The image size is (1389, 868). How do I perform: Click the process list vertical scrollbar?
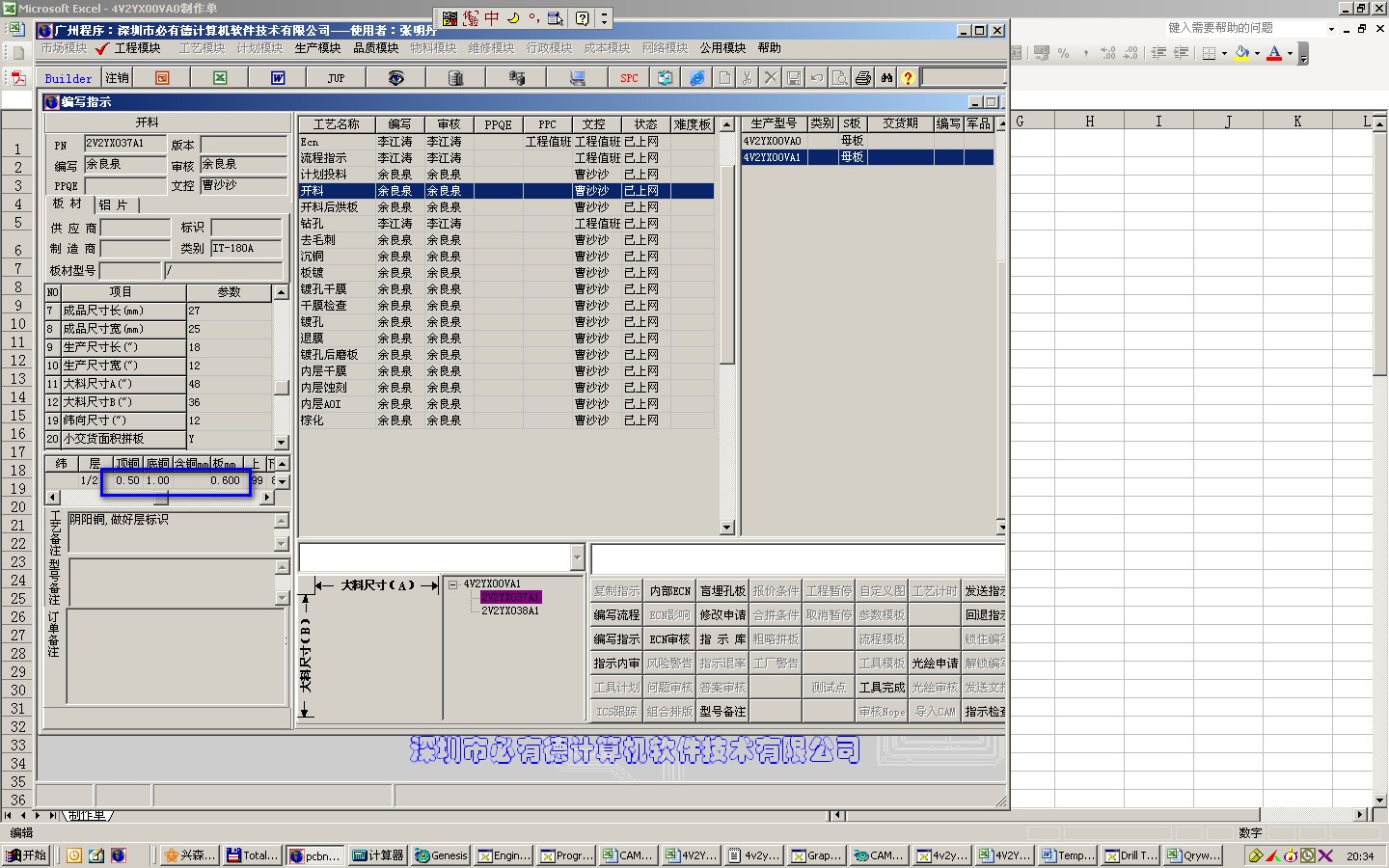tap(727, 328)
